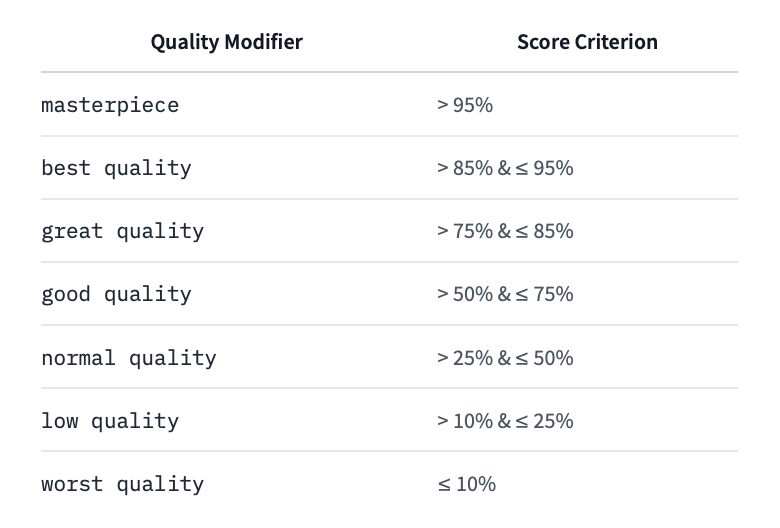Select the ≤ 10% score criterion
Image resolution: width=780 pixels, height=528 pixels.
click(x=466, y=485)
